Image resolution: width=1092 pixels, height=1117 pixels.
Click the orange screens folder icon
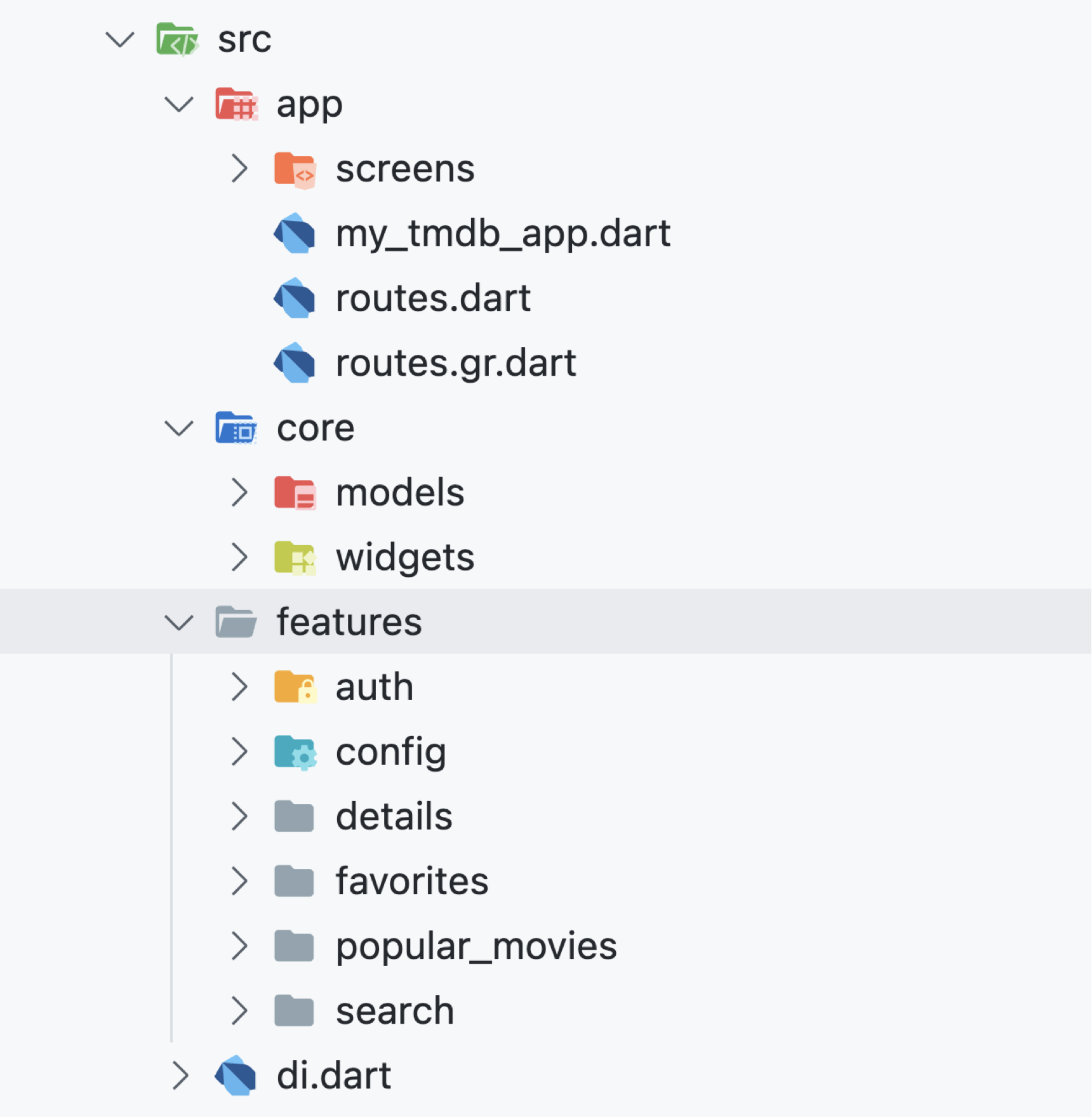295,169
